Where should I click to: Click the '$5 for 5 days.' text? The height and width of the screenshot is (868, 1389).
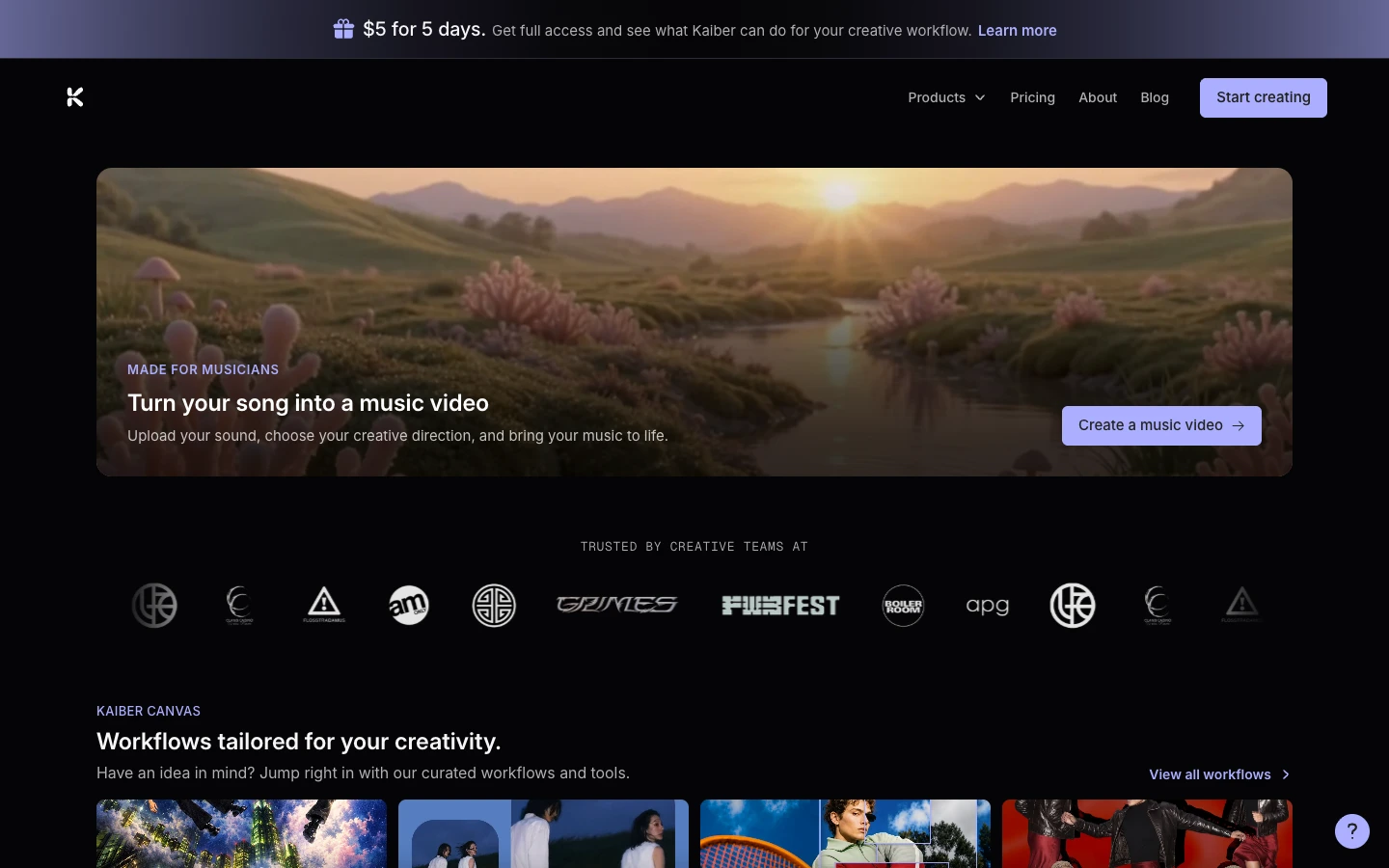pos(424,29)
